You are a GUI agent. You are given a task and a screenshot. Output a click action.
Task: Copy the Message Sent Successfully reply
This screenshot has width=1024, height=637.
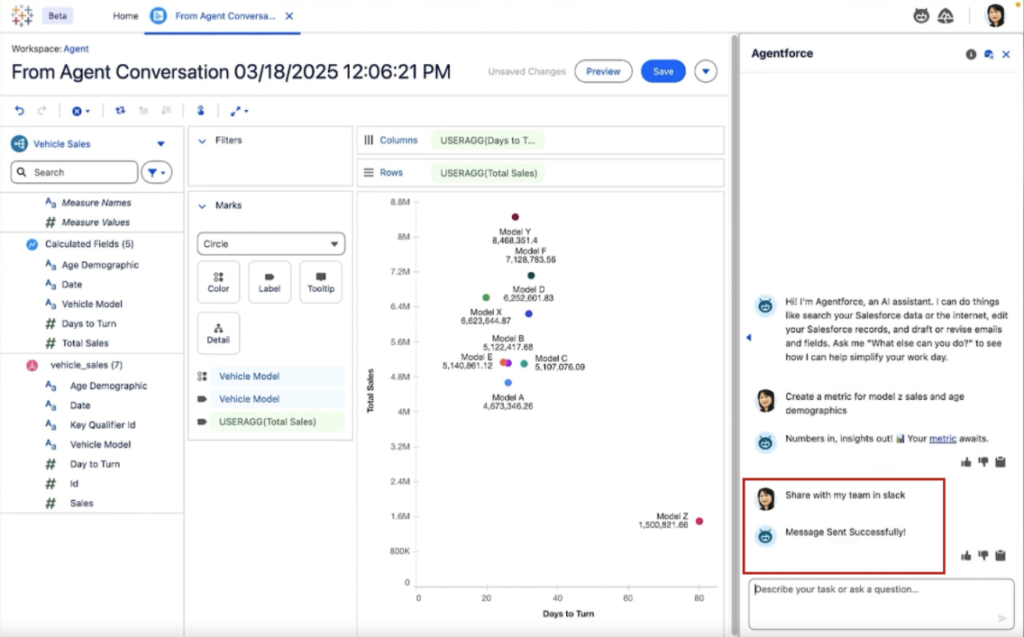point(1000,556)
